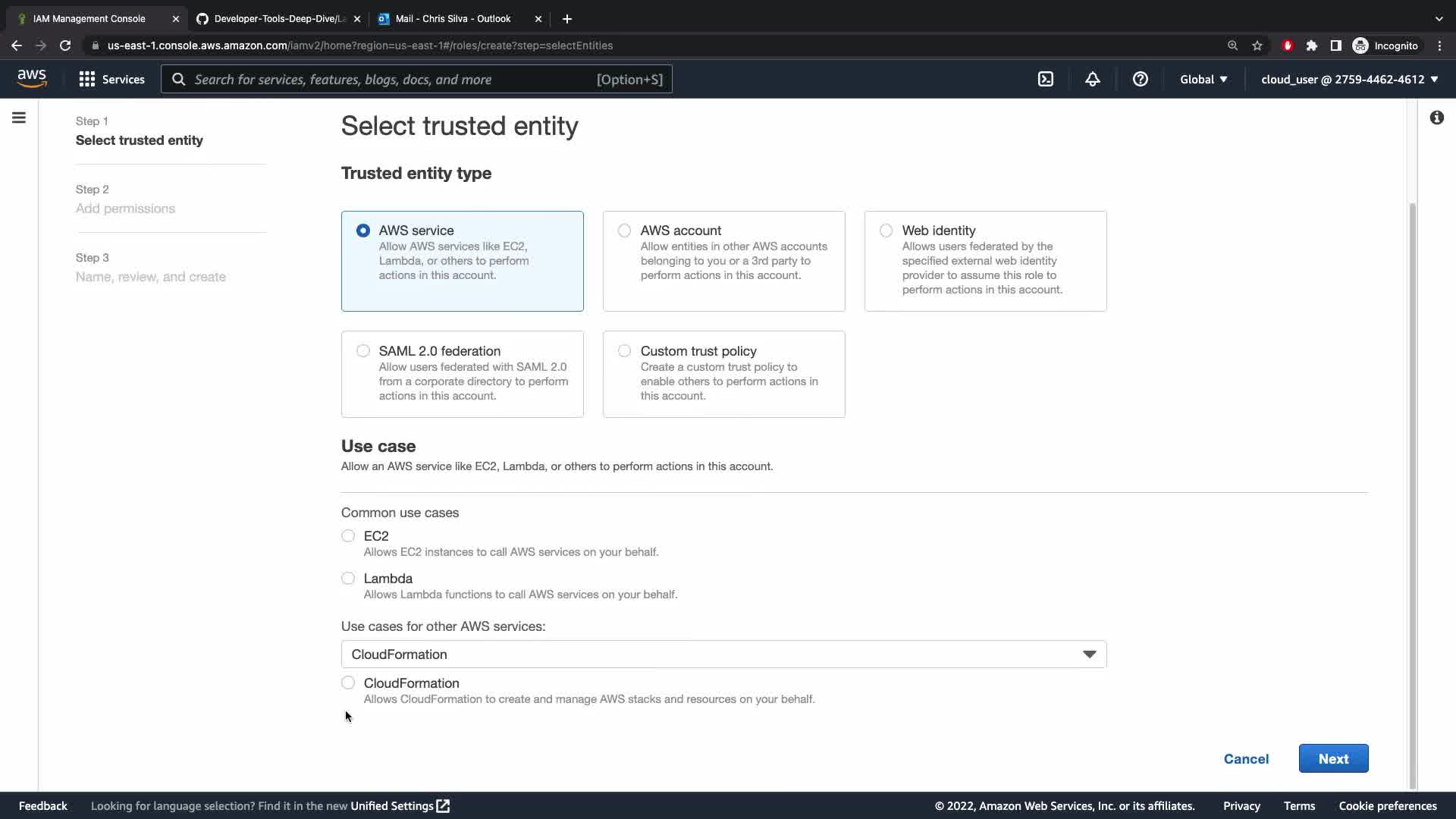Switch to the Developer-Tools-Deep-Dive GitHub tab
This screenshot has height=819, width=1456.
(x=279, y=19)
